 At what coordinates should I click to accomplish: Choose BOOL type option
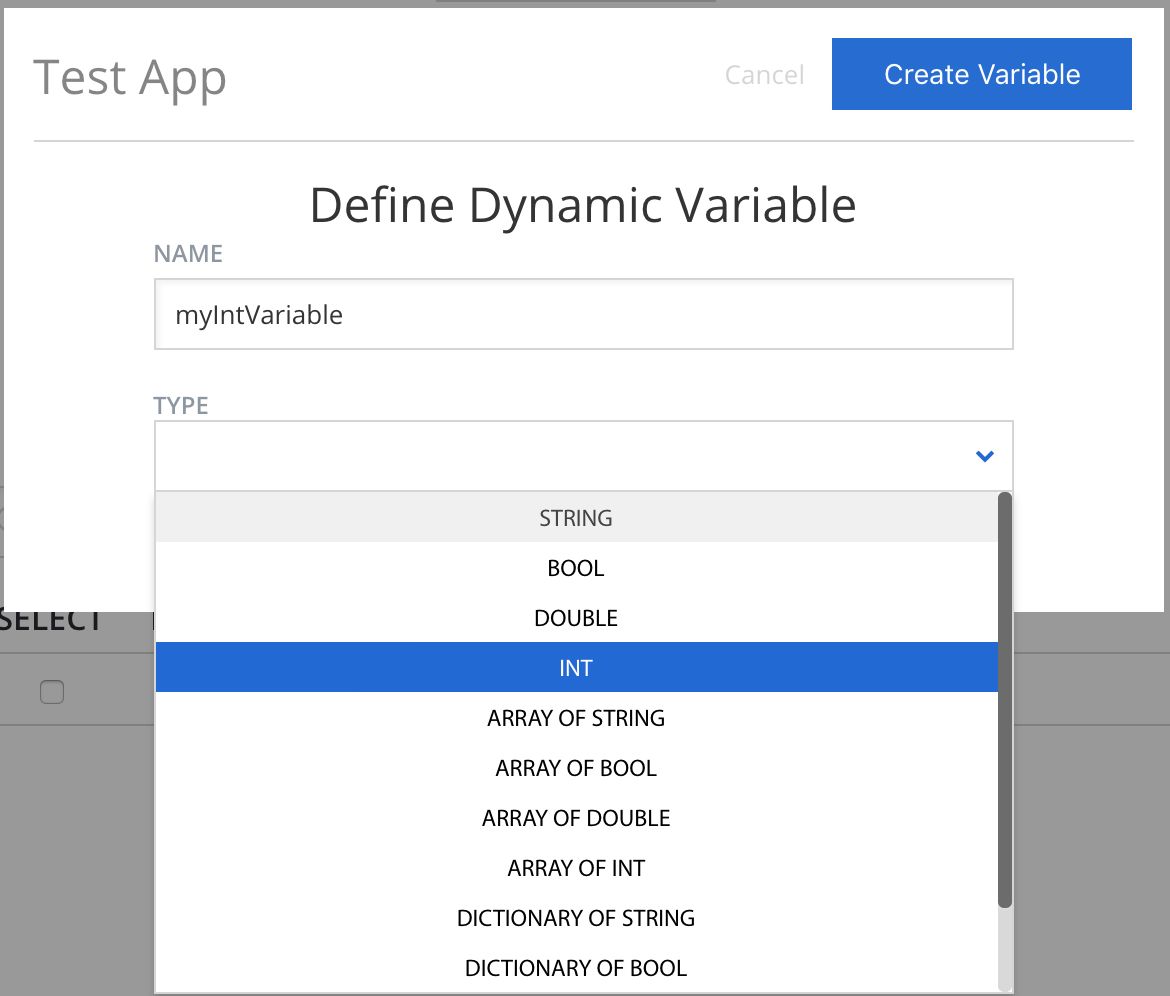tap(576, 568)
